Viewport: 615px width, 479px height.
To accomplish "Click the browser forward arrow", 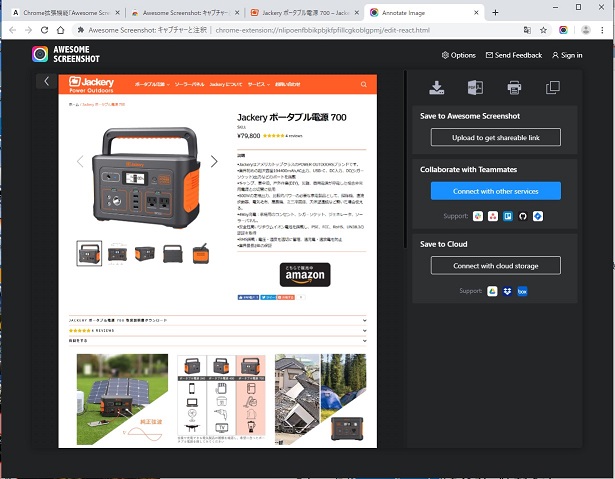I will (28, 30).
